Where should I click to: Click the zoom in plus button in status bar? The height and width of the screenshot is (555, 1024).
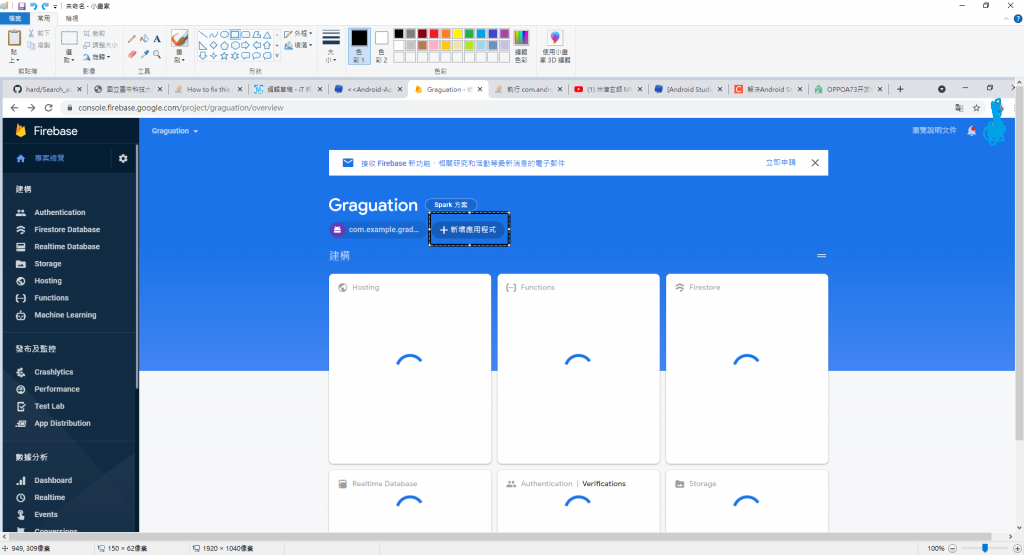(1017, 548)
